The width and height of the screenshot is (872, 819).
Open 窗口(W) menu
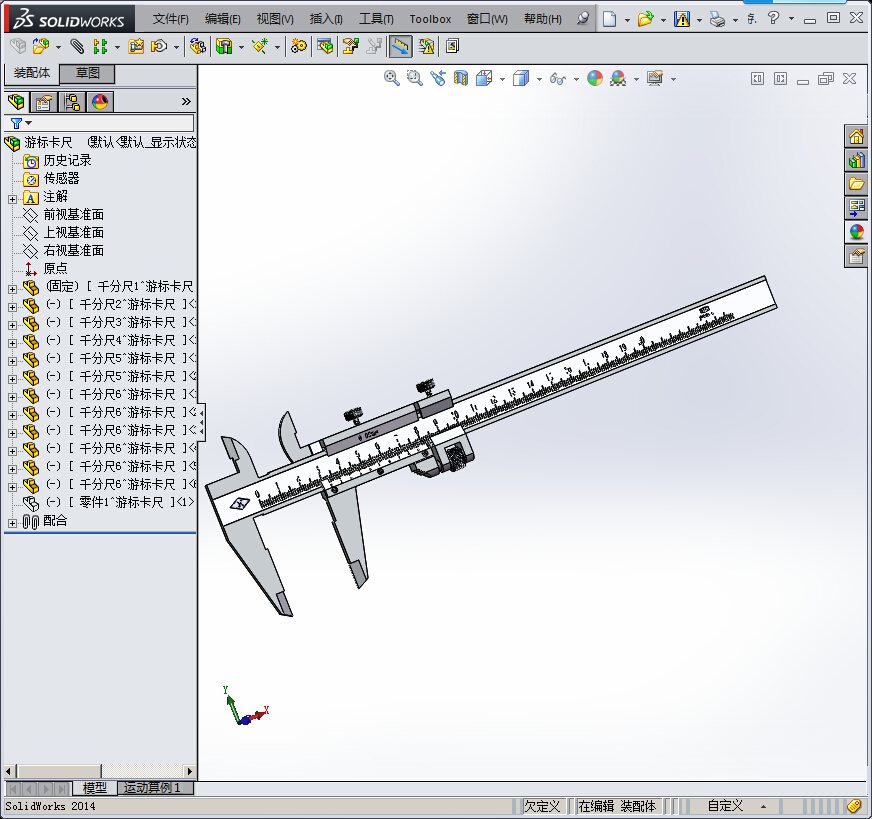[487, 19]
